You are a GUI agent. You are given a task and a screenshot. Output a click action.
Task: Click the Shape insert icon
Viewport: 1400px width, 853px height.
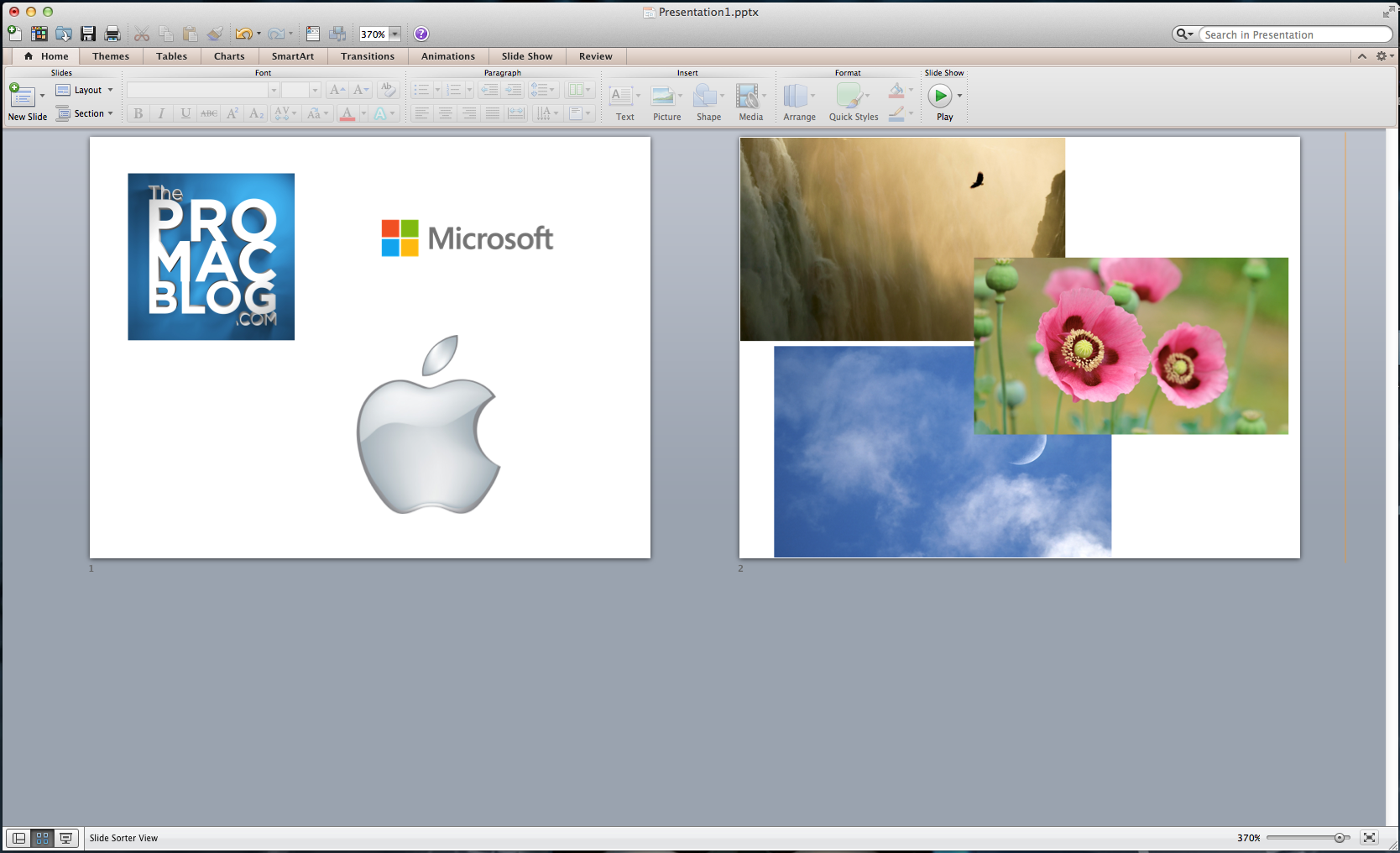[706, 96]
